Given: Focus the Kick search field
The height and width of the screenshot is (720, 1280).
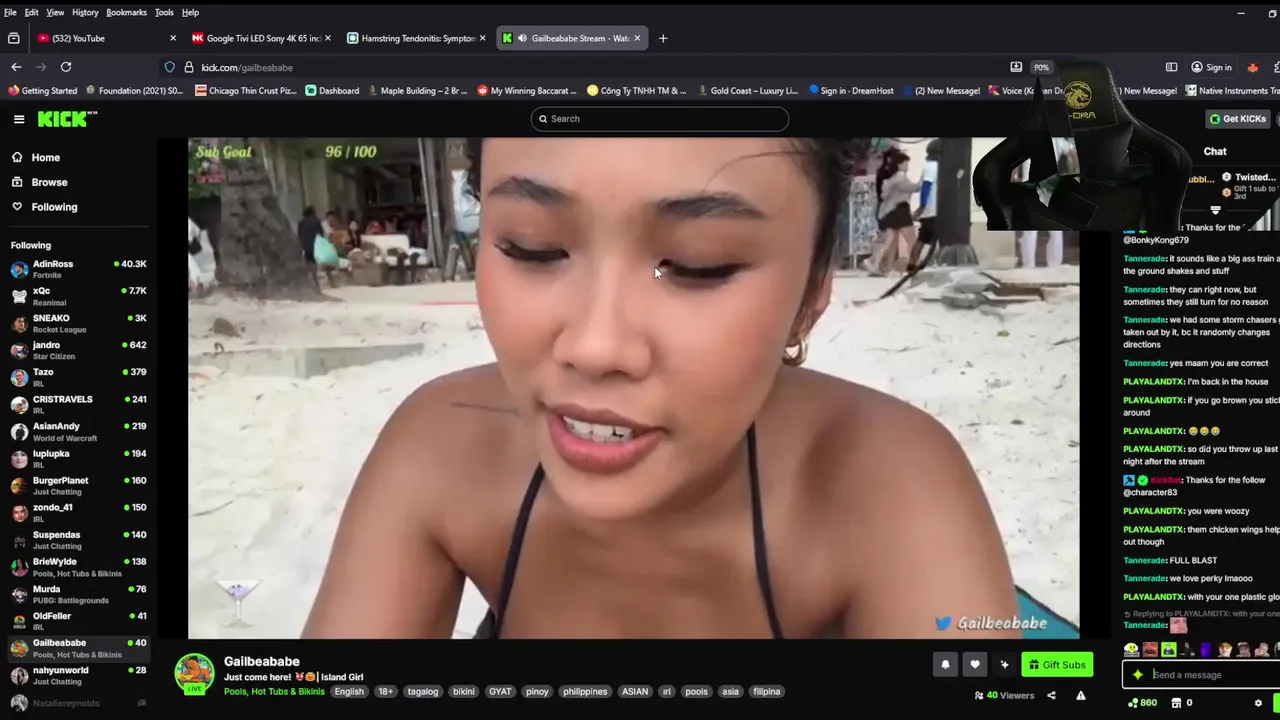Looking at the screenshot, I should coord(660,119).
